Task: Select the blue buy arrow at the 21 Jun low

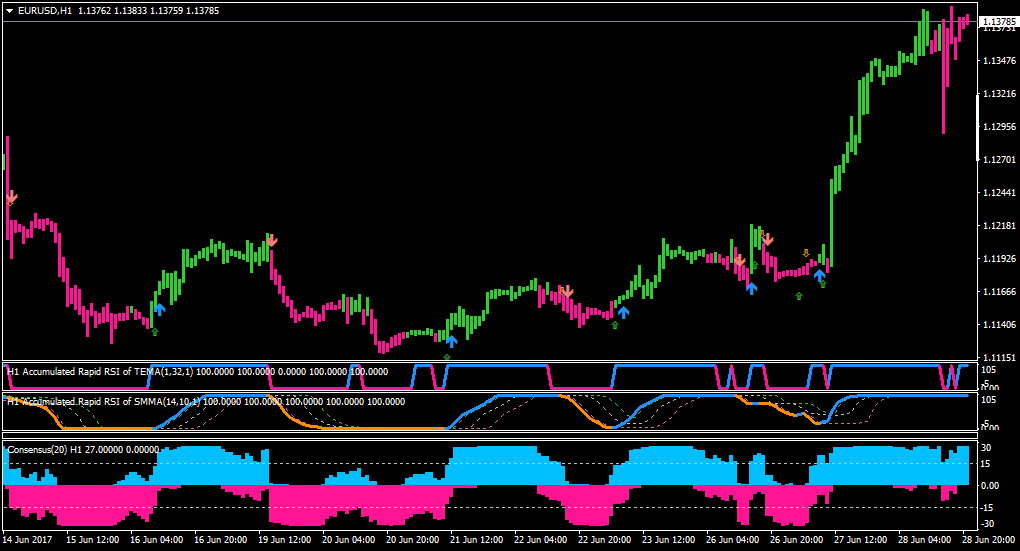Action: [451, 341]
